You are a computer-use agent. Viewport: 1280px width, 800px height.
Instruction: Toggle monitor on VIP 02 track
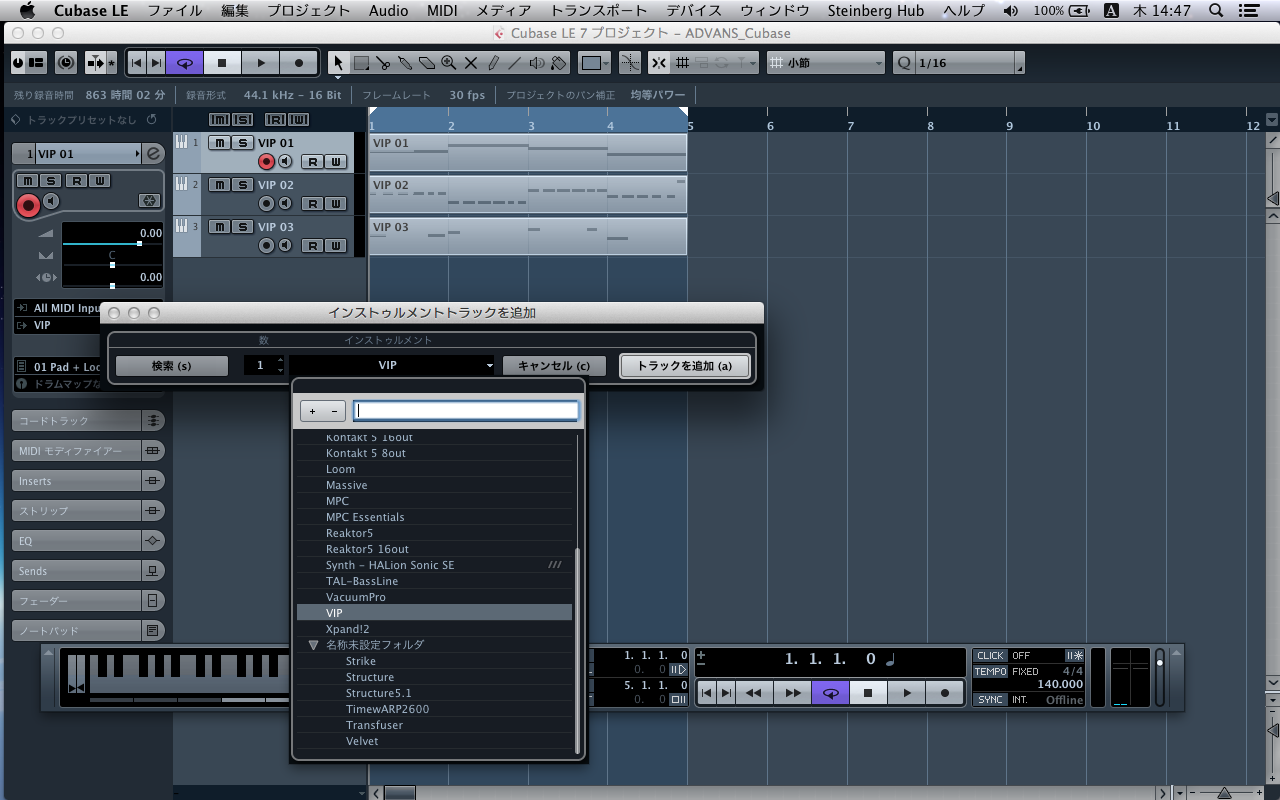click(285, 204)
